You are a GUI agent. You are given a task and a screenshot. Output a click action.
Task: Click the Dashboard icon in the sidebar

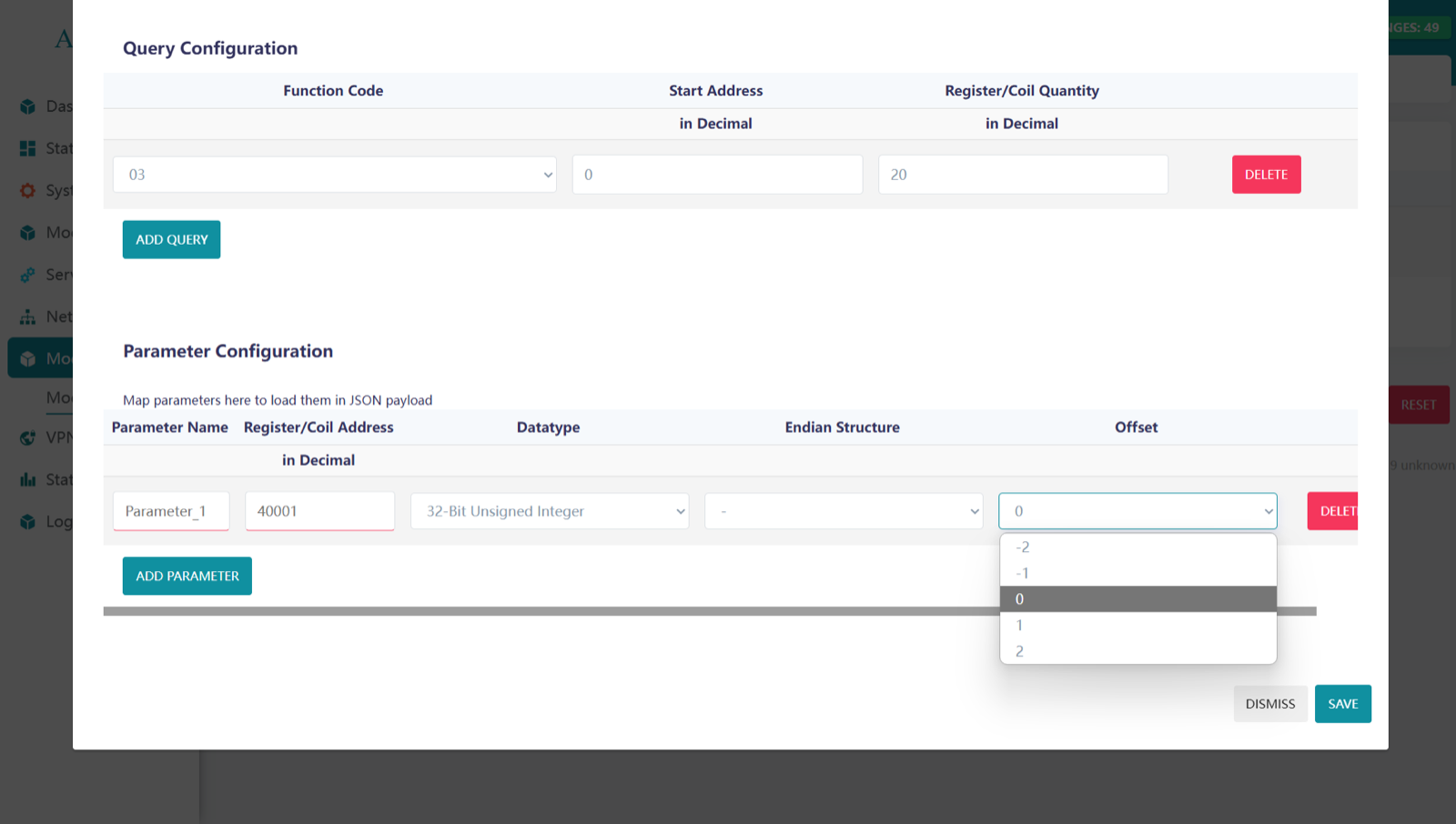click(28, 106)
